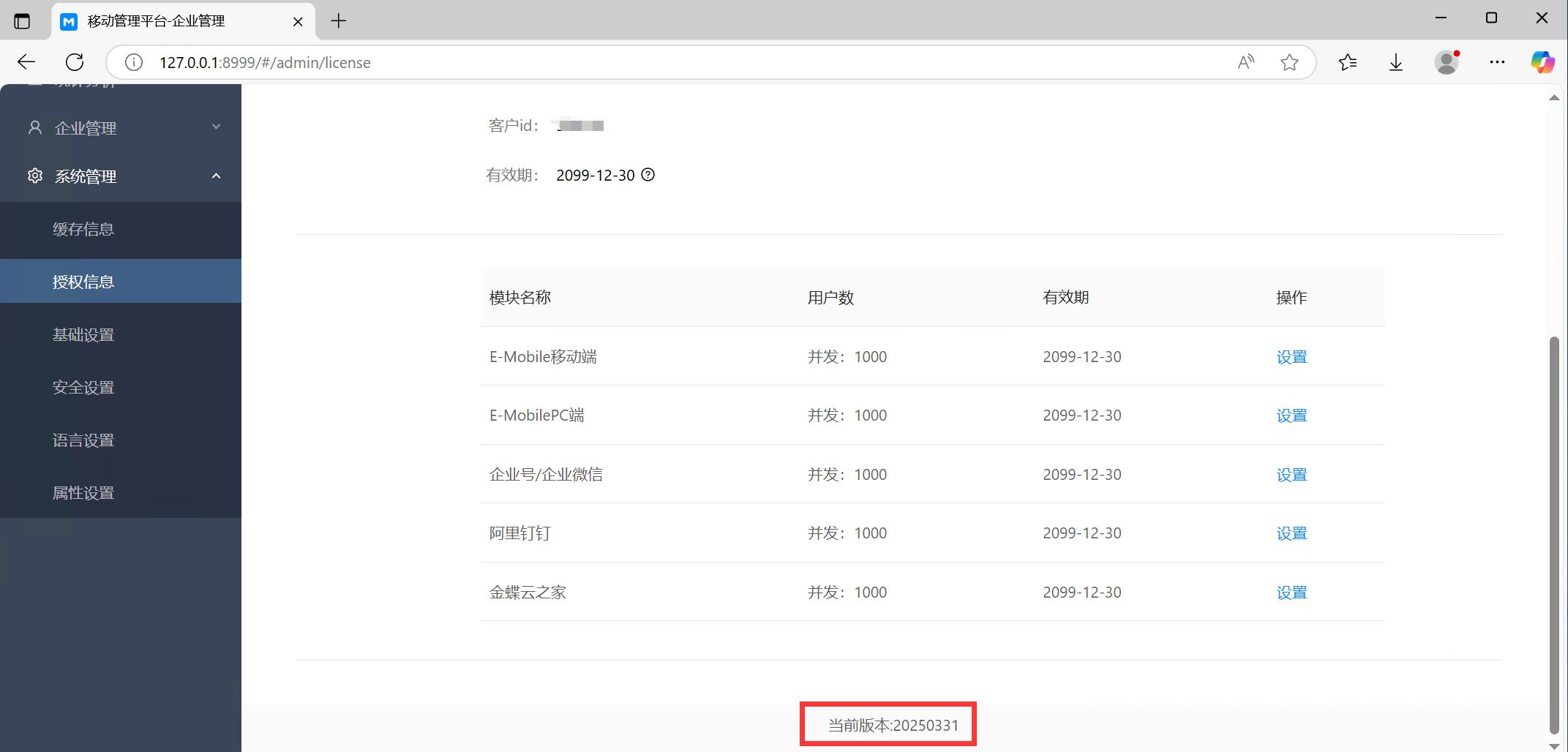Click the browser back arrow
This screenshot has width=1568, height=752.
[x=26, y=62]
